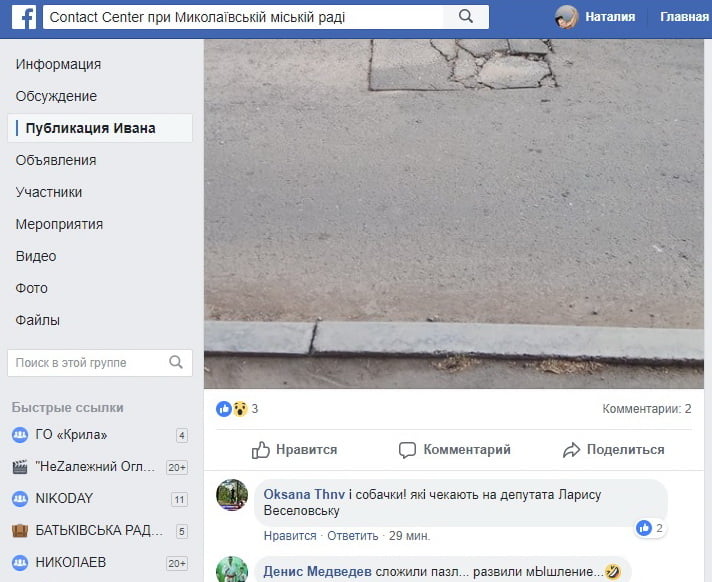Open the Обсуждение section
The width and height of the screenshot is (712, 582).
56,96
